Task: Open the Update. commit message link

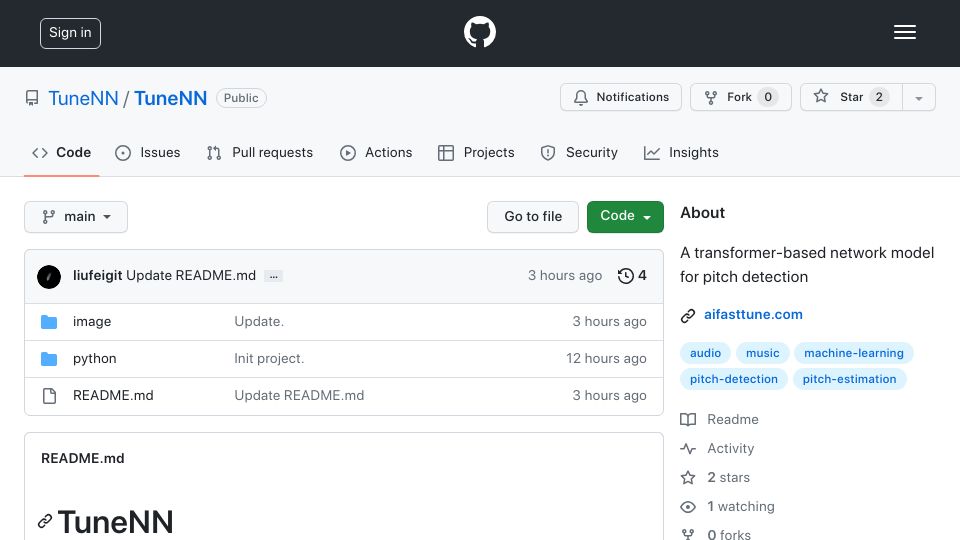Action: pyautogui.click(x=259, y=321)
